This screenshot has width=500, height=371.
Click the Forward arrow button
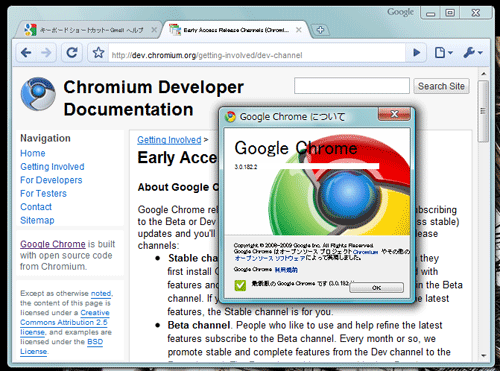pos(46,53)
